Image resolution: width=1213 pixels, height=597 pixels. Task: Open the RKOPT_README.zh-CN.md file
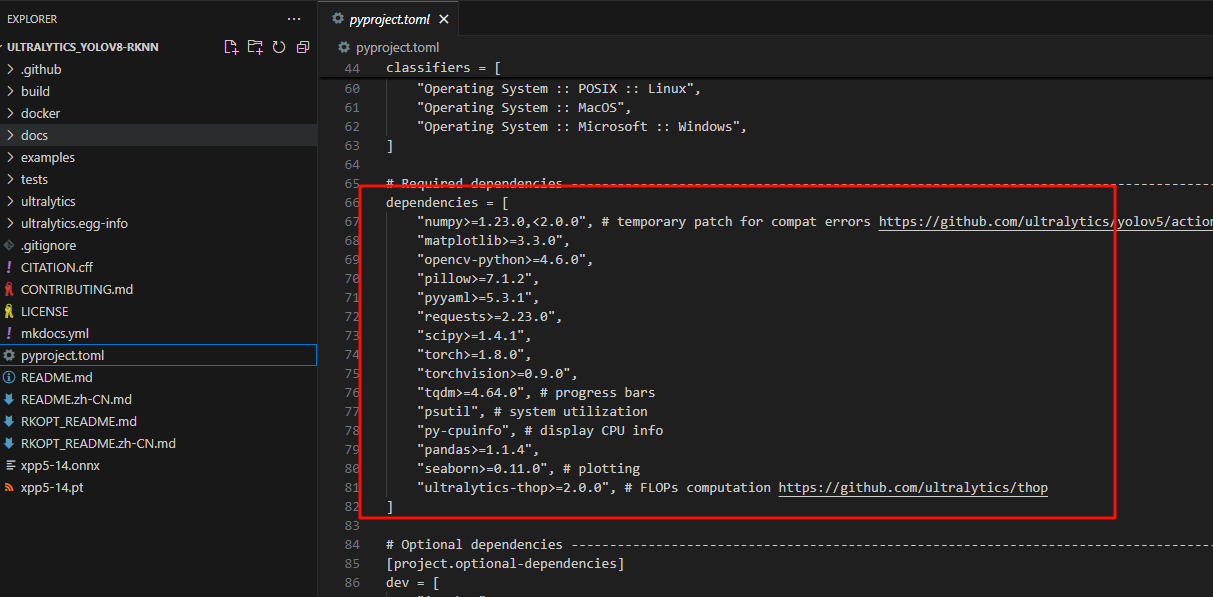click(158, 443)
